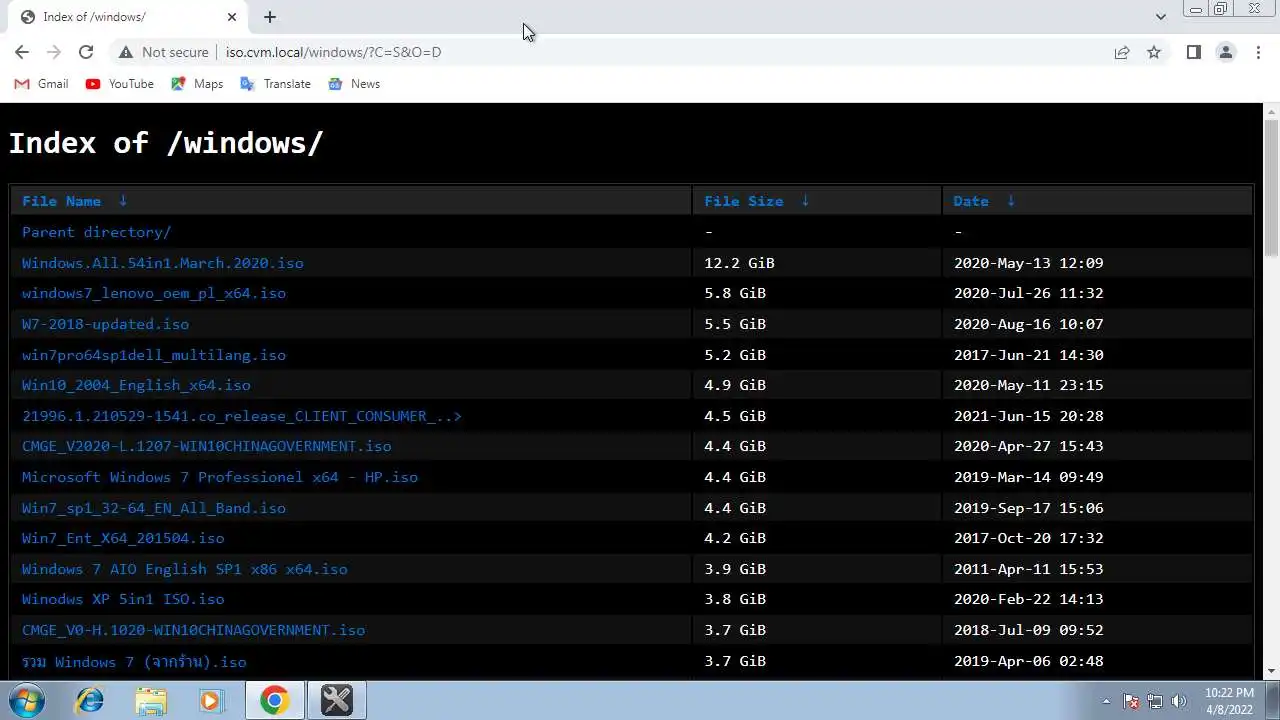The image size is (1280, 720).
Task: Download windows7_lenovo_oem_pl_x64.iso
Action: click(x=154, y=293)
